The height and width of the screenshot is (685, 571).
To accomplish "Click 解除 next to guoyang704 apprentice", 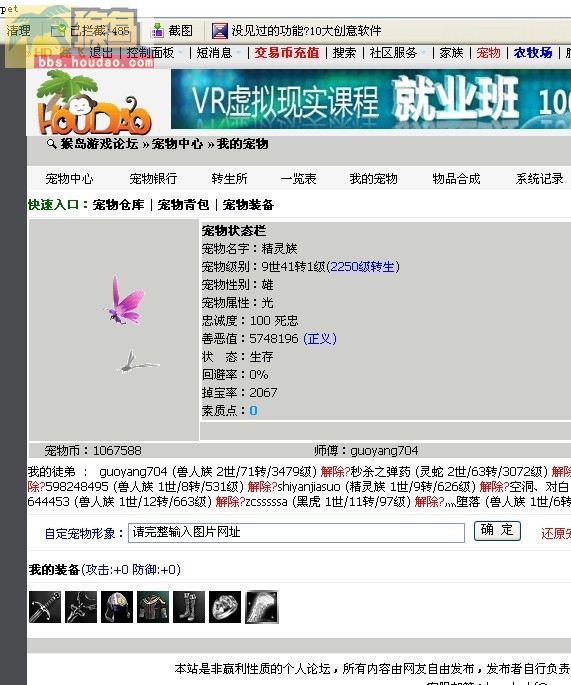I will point(333,472).
